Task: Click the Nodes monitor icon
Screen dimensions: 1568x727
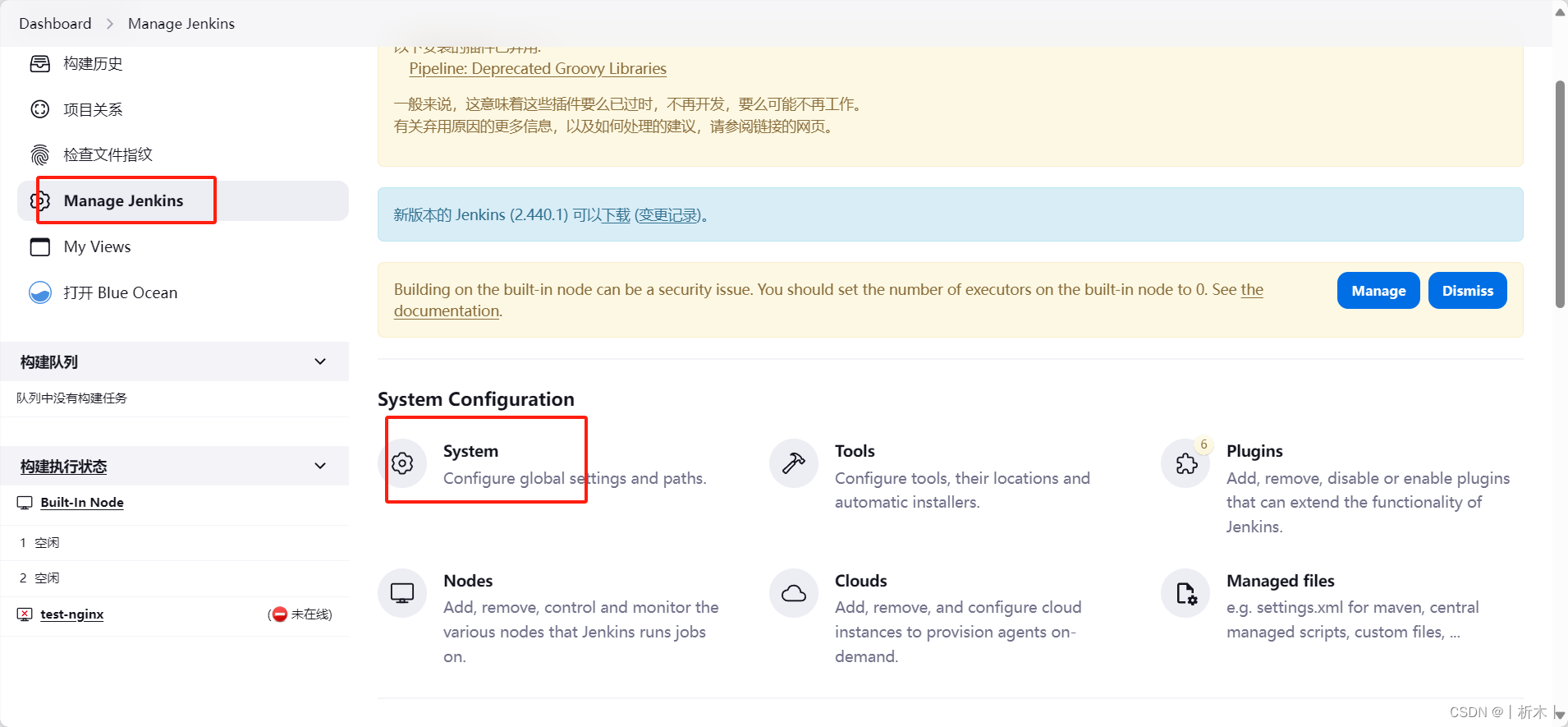Action: [402, 593]
